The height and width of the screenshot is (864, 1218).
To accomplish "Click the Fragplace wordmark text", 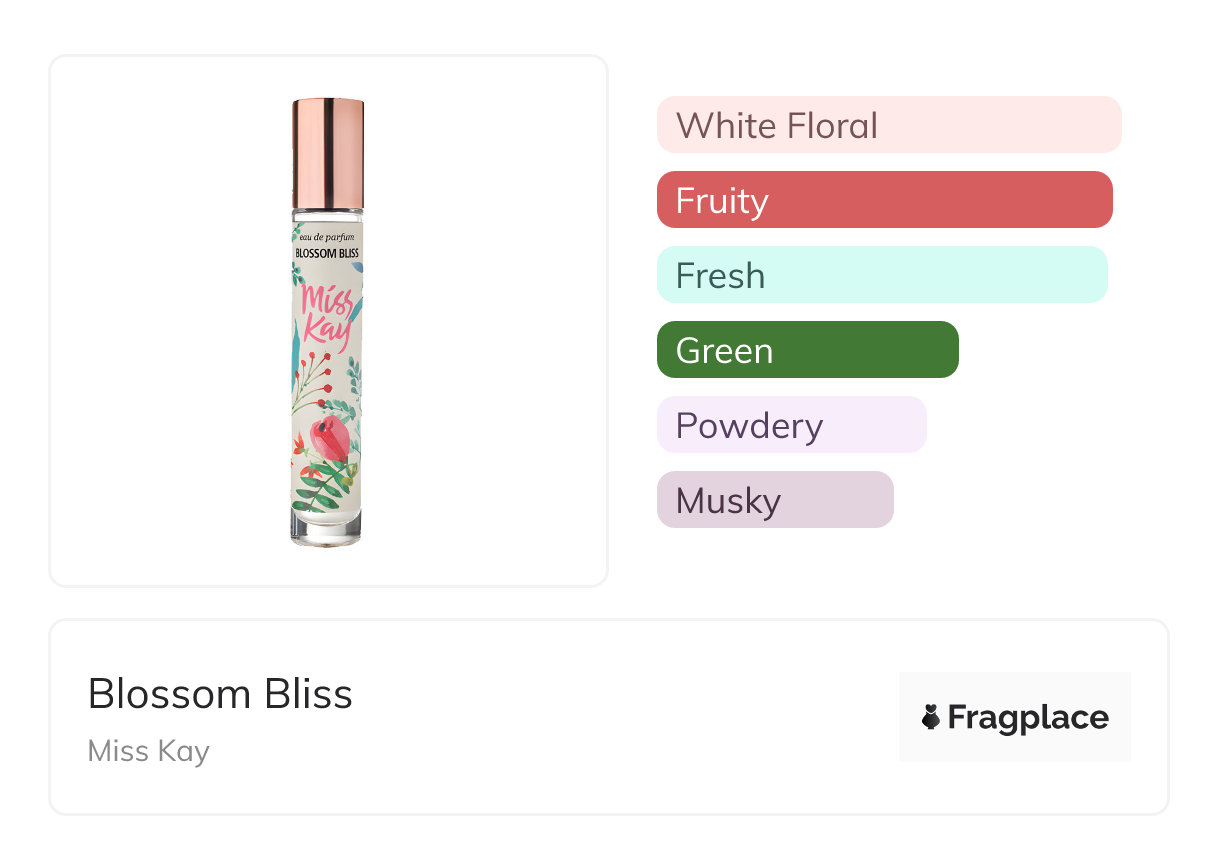I will 1028,718.
